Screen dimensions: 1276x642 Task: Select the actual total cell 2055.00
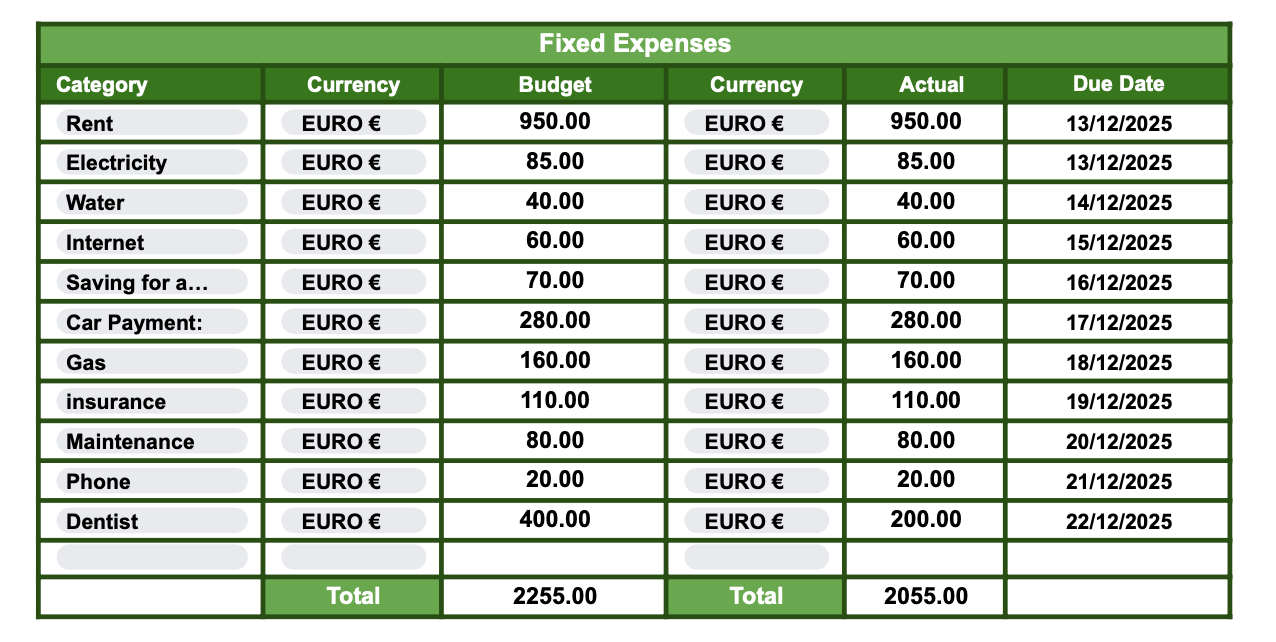(925, 597)
